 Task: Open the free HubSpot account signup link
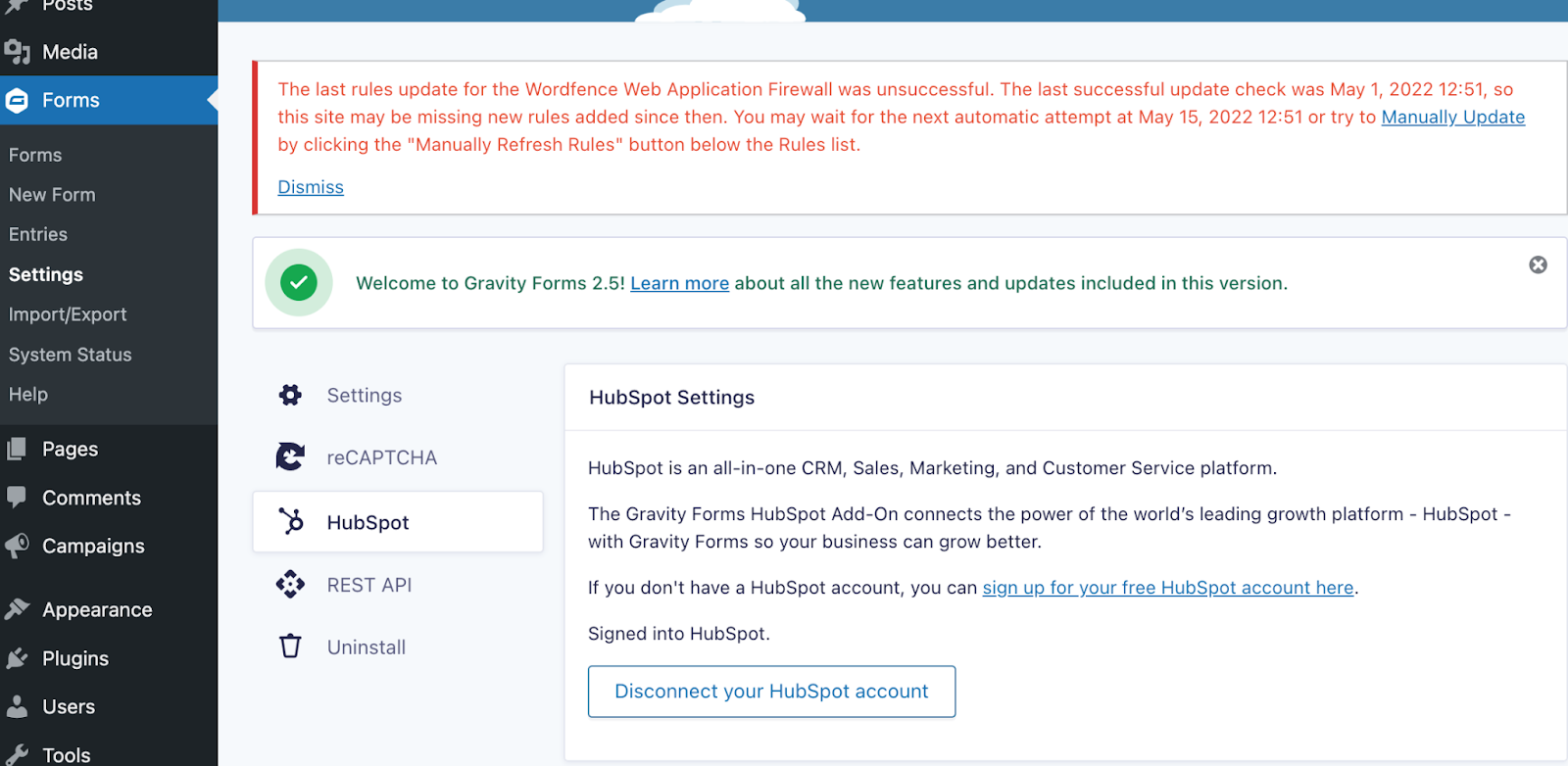pyautogui.click(x=1168, y=588)
